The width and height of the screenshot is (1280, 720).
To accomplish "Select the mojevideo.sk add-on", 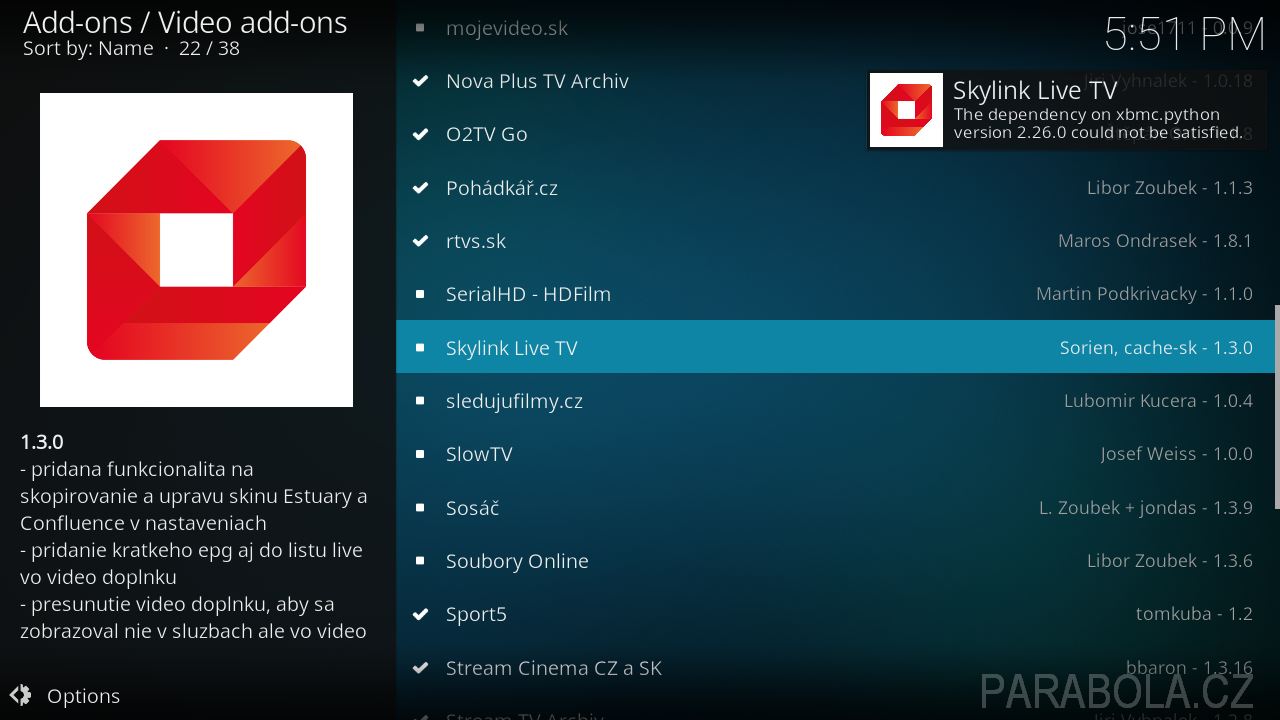I will point(835,28).
